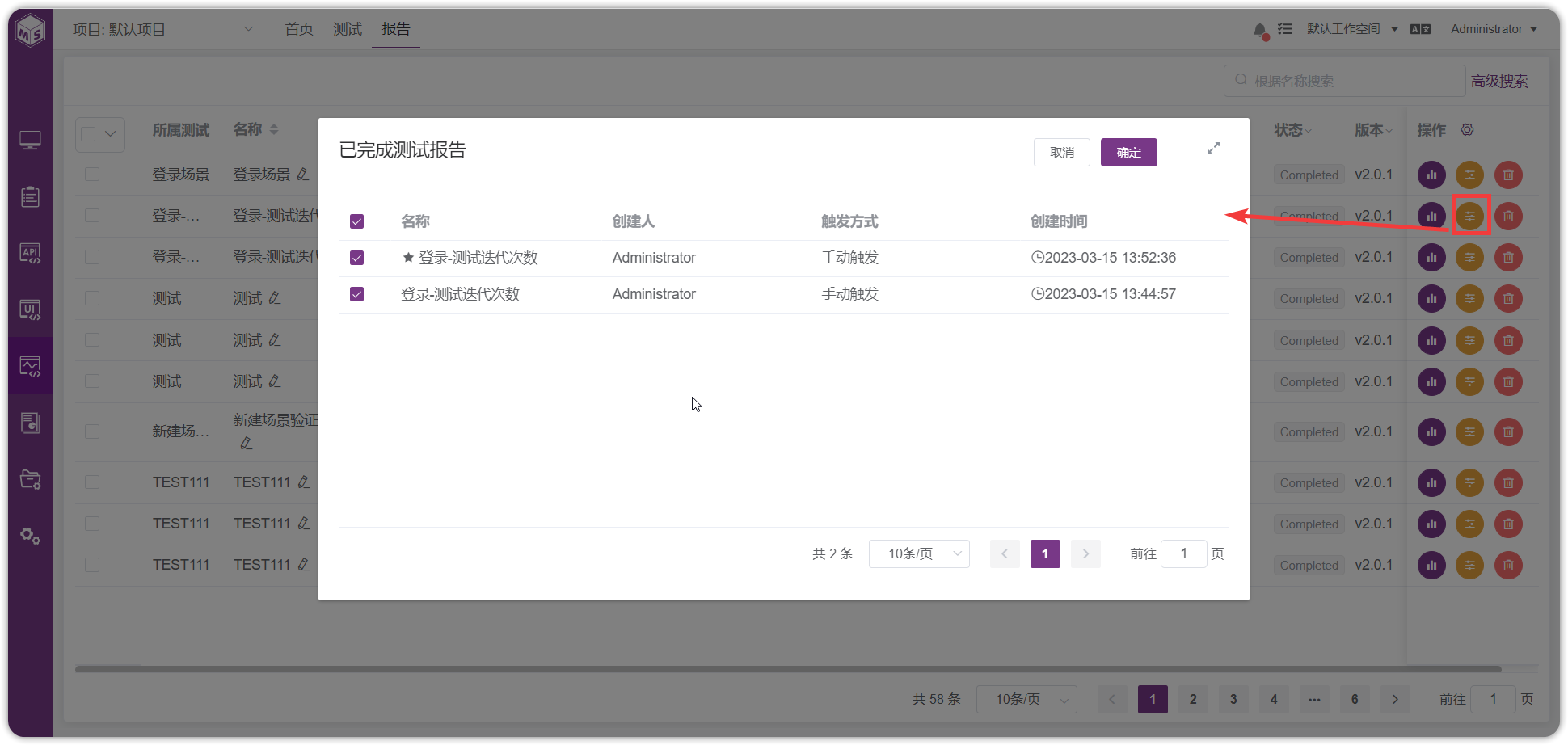Open the Administrator user menu
Viewport: 1568px width, 745px height.
(1494, 29)
